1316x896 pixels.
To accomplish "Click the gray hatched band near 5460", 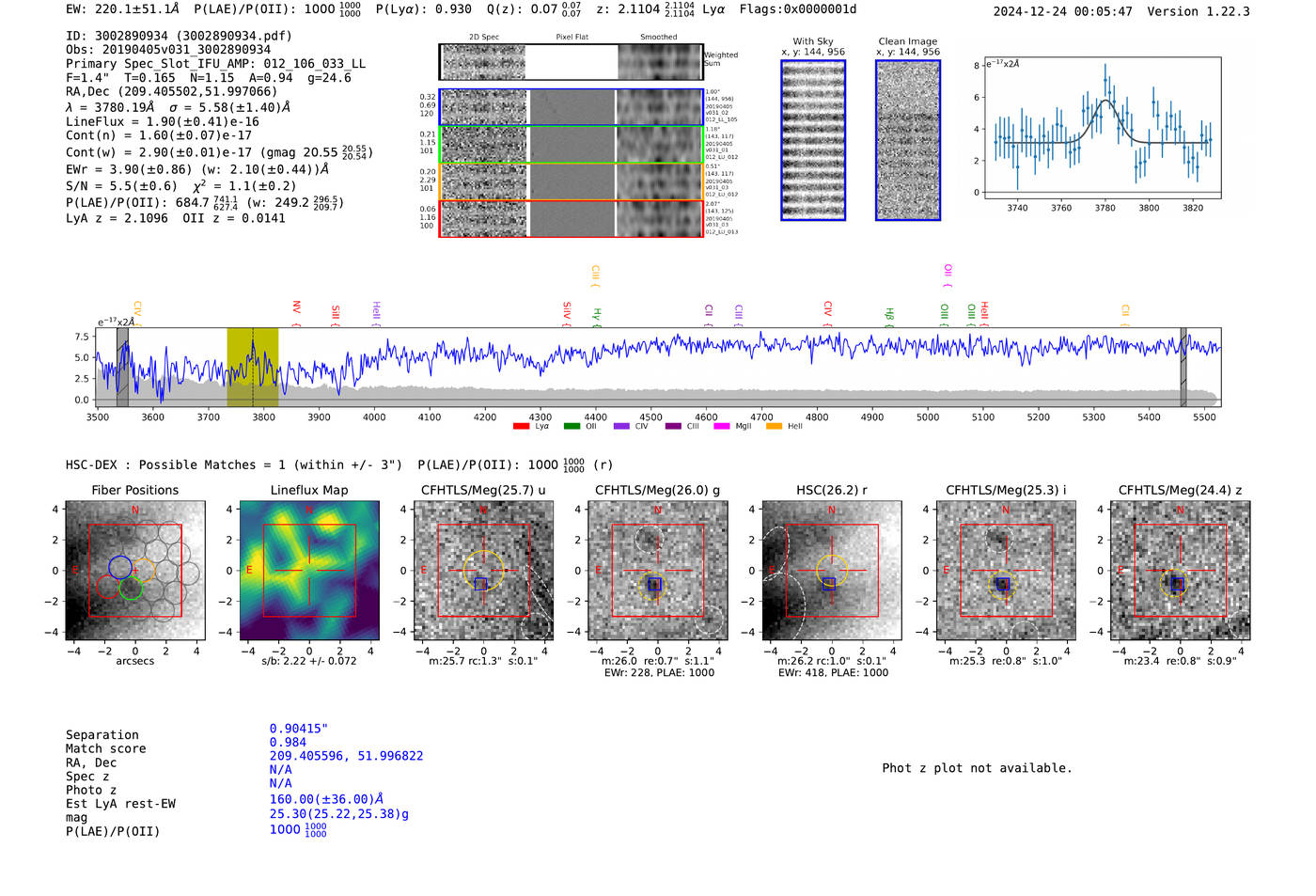I will 1183,368.
